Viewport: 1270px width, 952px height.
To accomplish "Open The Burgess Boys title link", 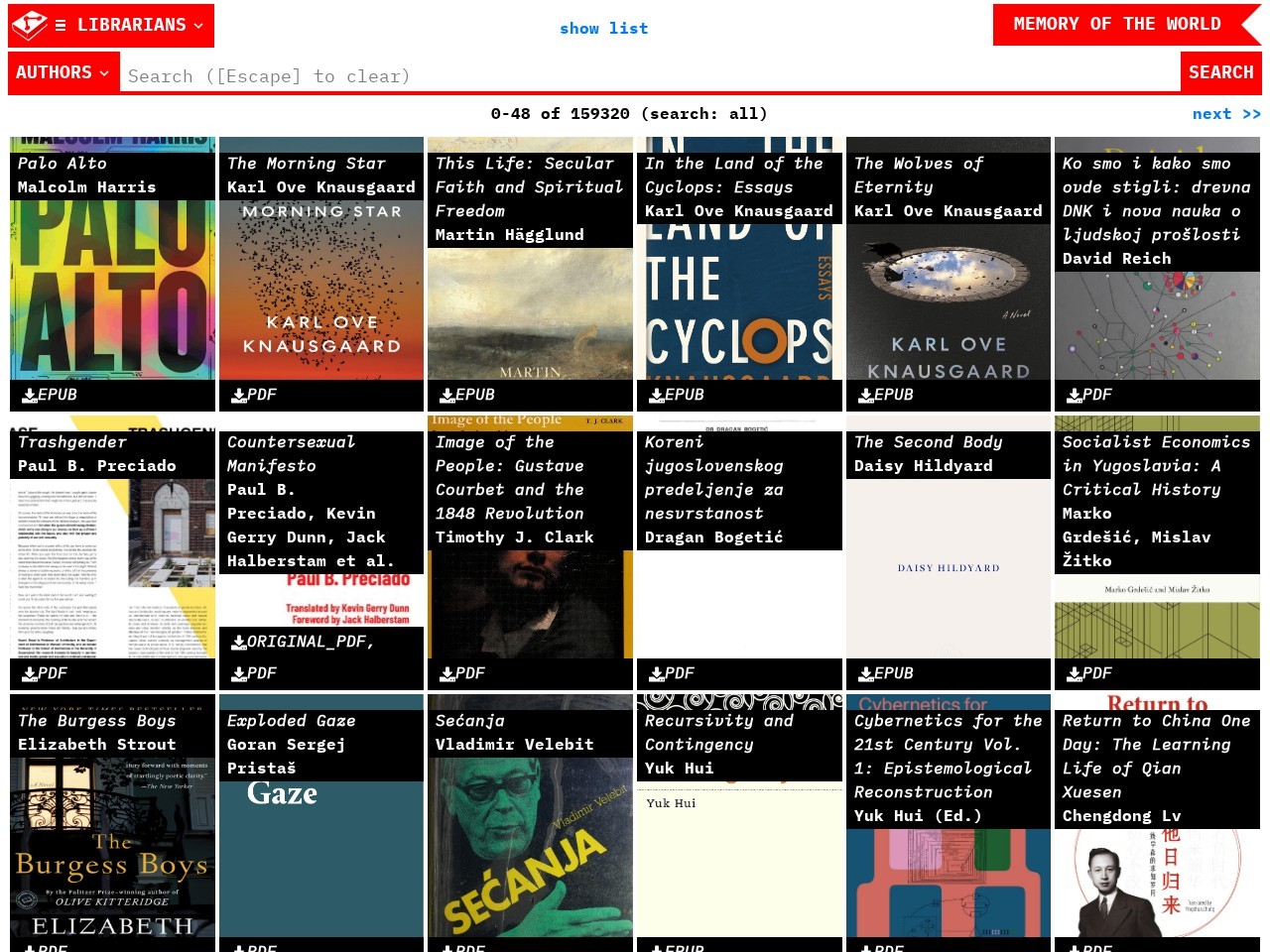I will [x=97, y=721].
